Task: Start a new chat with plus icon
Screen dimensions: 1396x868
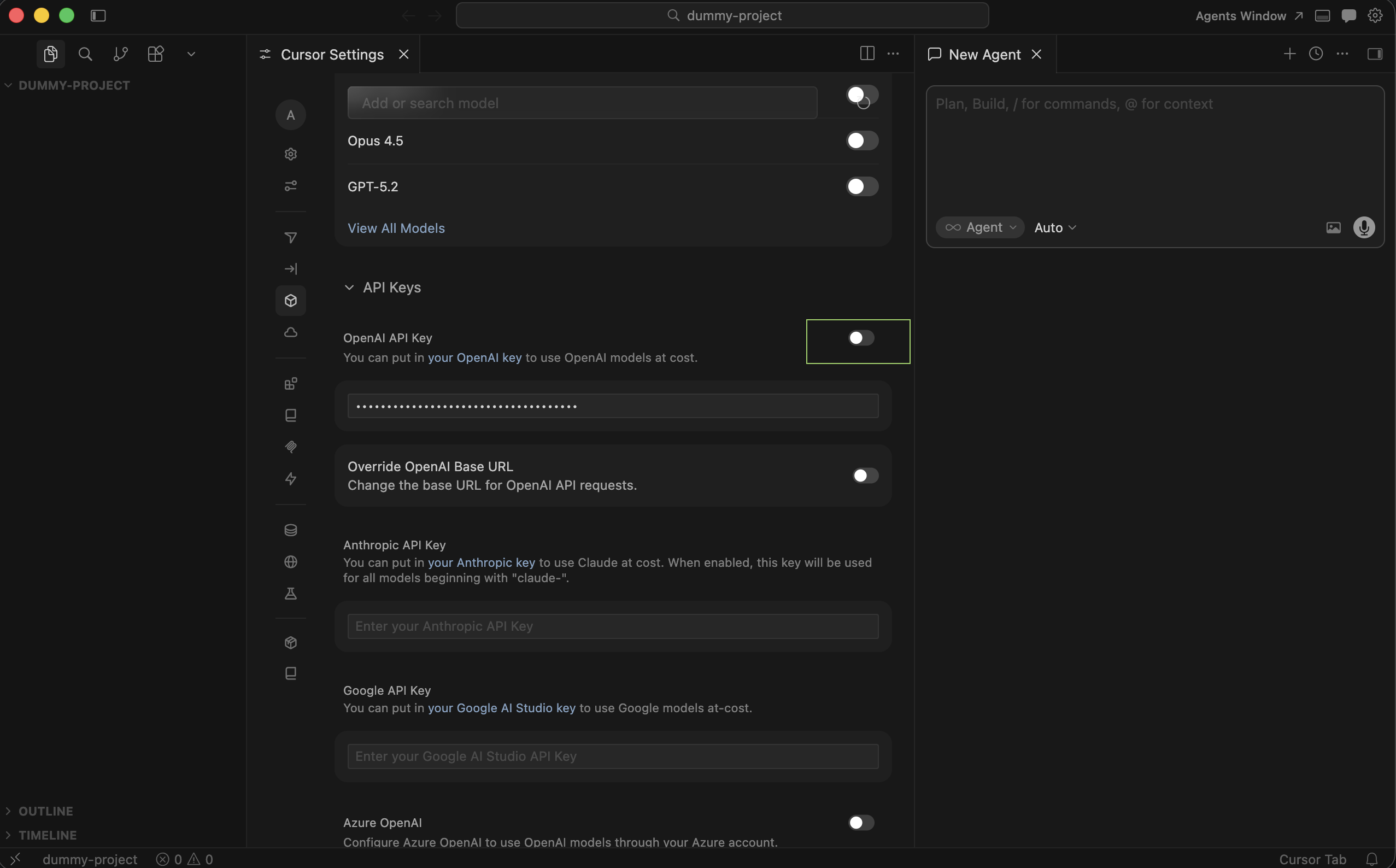Action: coord(1289,54)
